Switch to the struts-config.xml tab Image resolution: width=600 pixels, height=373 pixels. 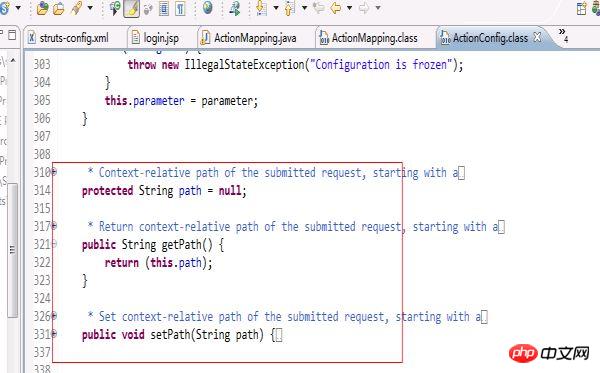[x=69, y=38]
